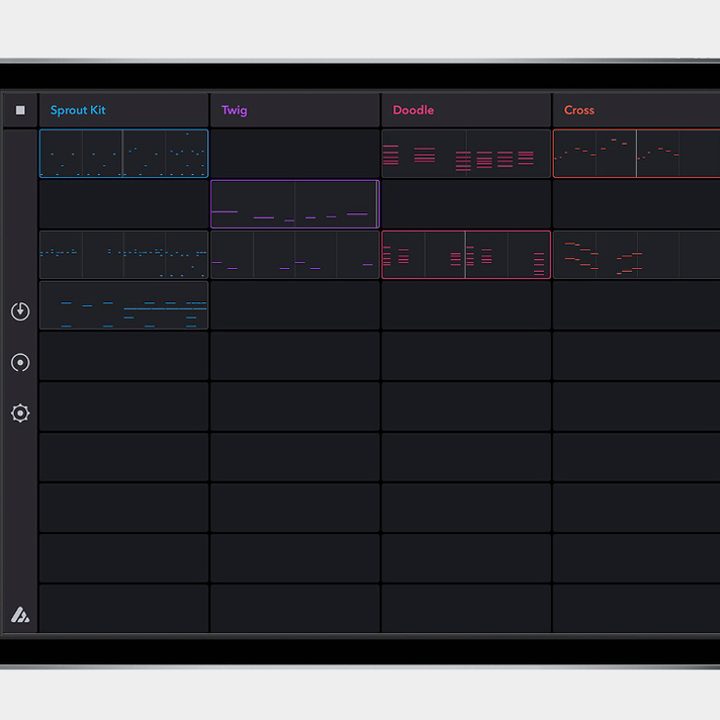This screenshot has height=720, width=720.
Task: Select the Sprout Kit track header
Action: pos(124,110)
